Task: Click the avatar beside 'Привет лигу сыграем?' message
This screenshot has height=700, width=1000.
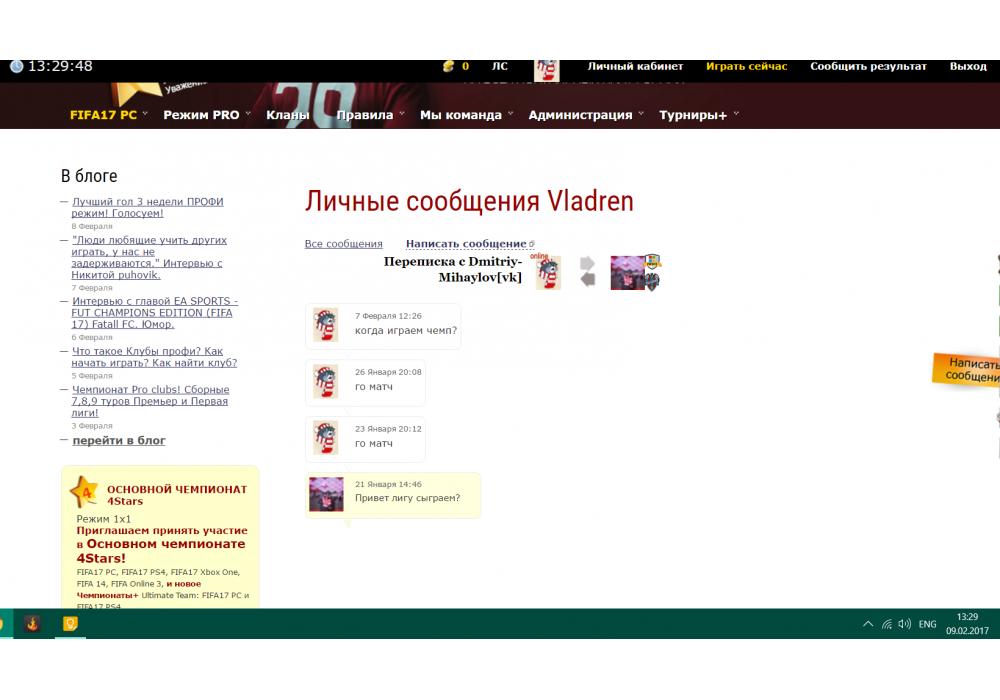Action: (x=326, y=494)
